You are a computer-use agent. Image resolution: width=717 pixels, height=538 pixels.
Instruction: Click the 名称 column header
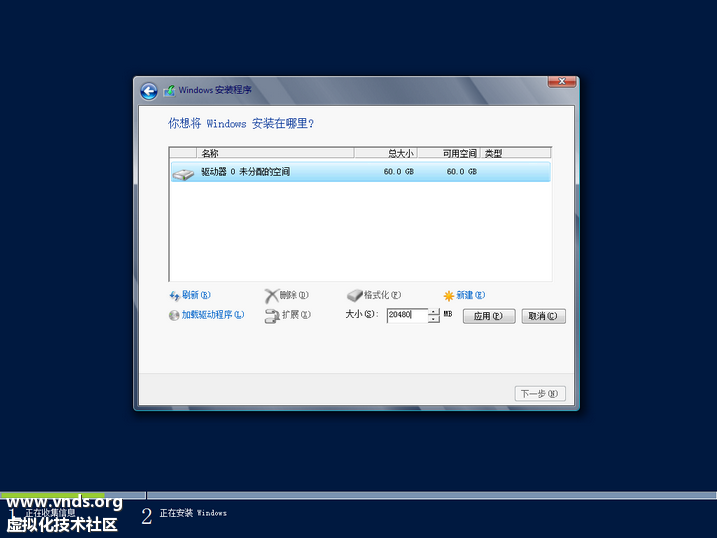click(275, 153)
